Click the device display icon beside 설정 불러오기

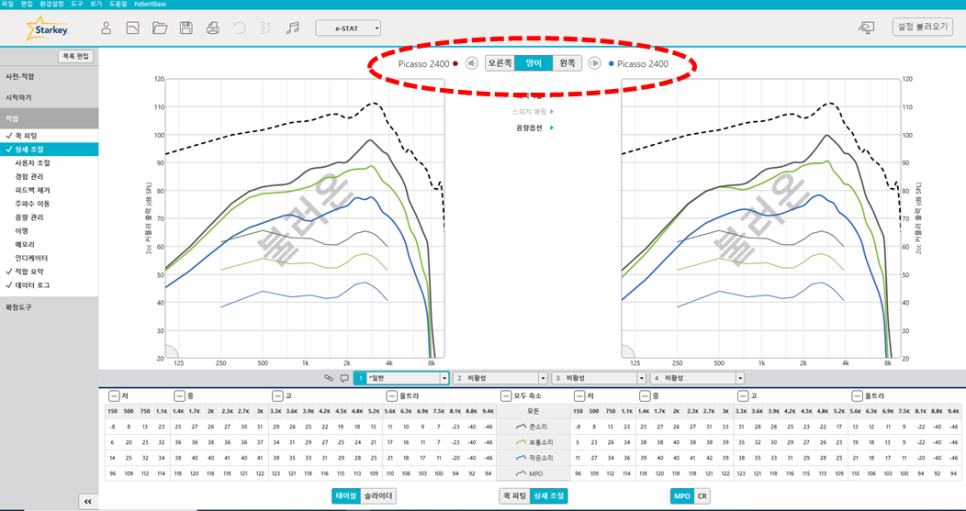click(x=866, y=28)
